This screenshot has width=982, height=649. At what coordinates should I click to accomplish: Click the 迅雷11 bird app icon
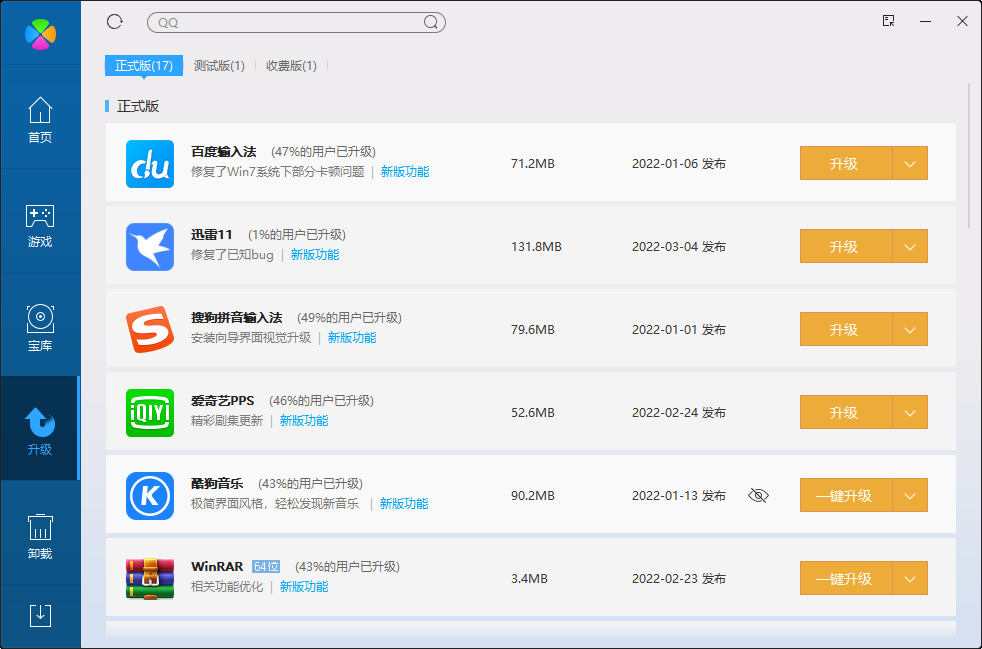coord(150,247)
